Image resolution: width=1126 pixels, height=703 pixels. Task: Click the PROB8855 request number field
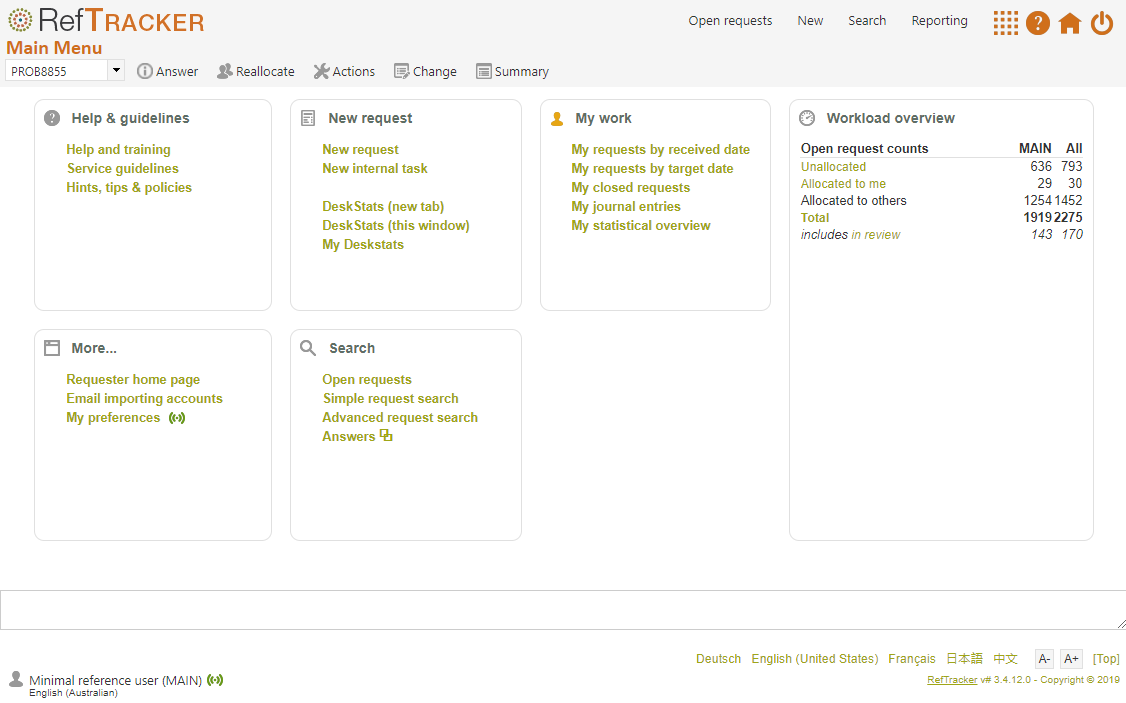click(x=57, y=70)
